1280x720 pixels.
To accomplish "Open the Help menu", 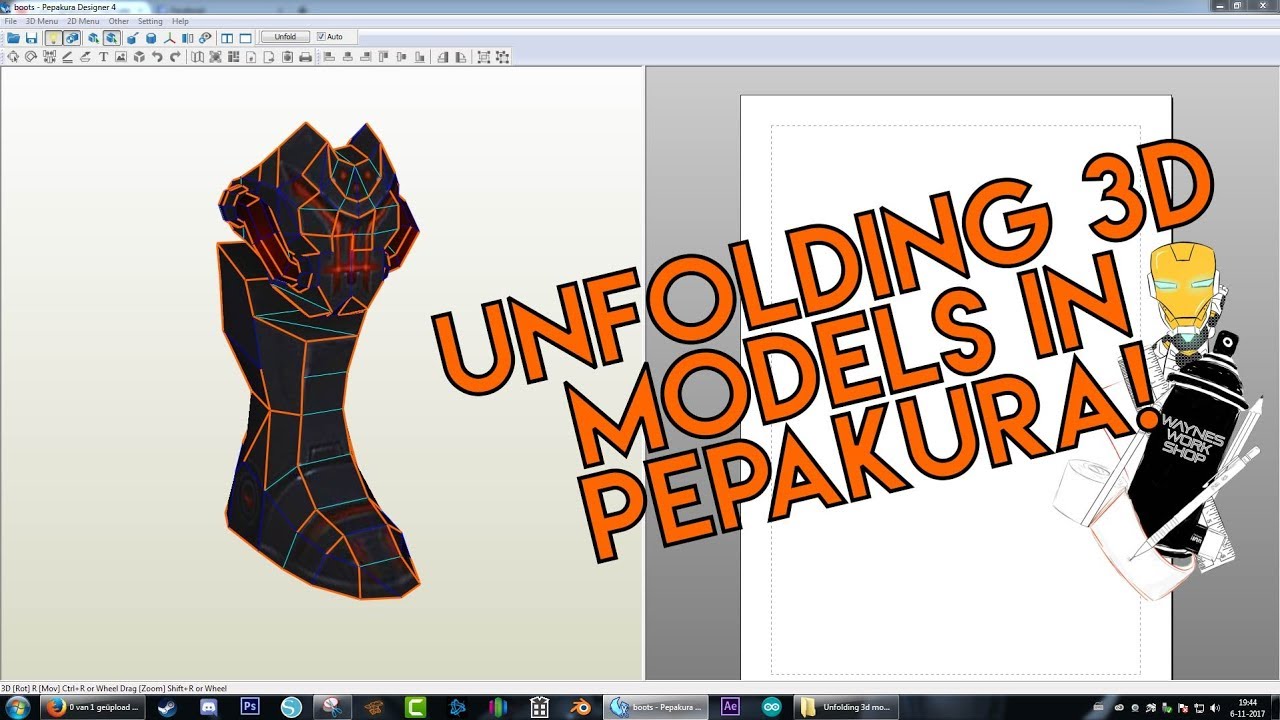I will pyautogui.click(x=180, y=21).
